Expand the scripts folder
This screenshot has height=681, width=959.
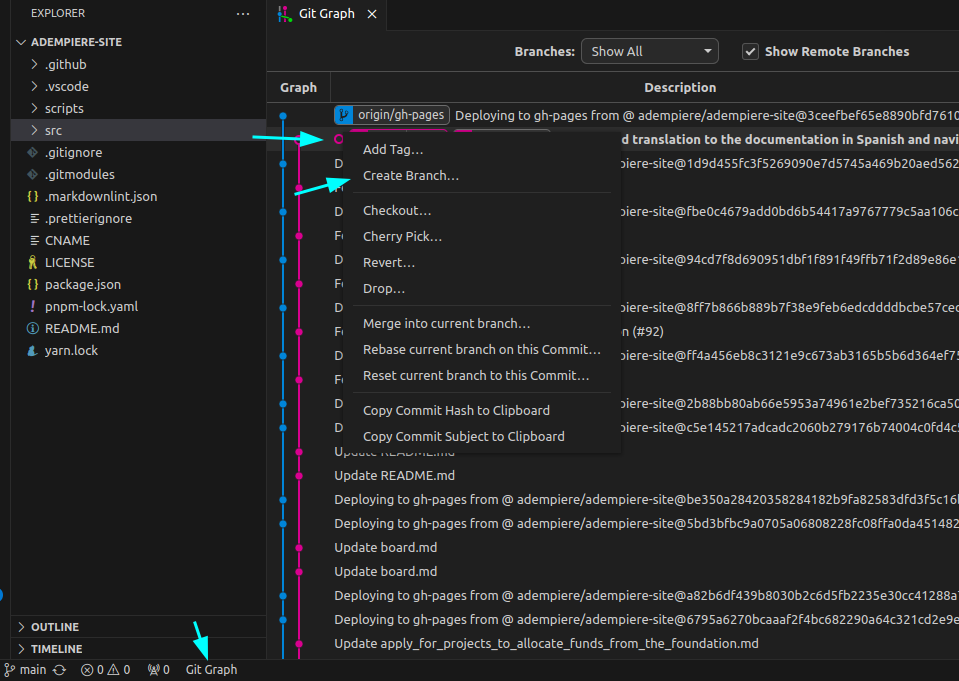[x=34, y=108]
